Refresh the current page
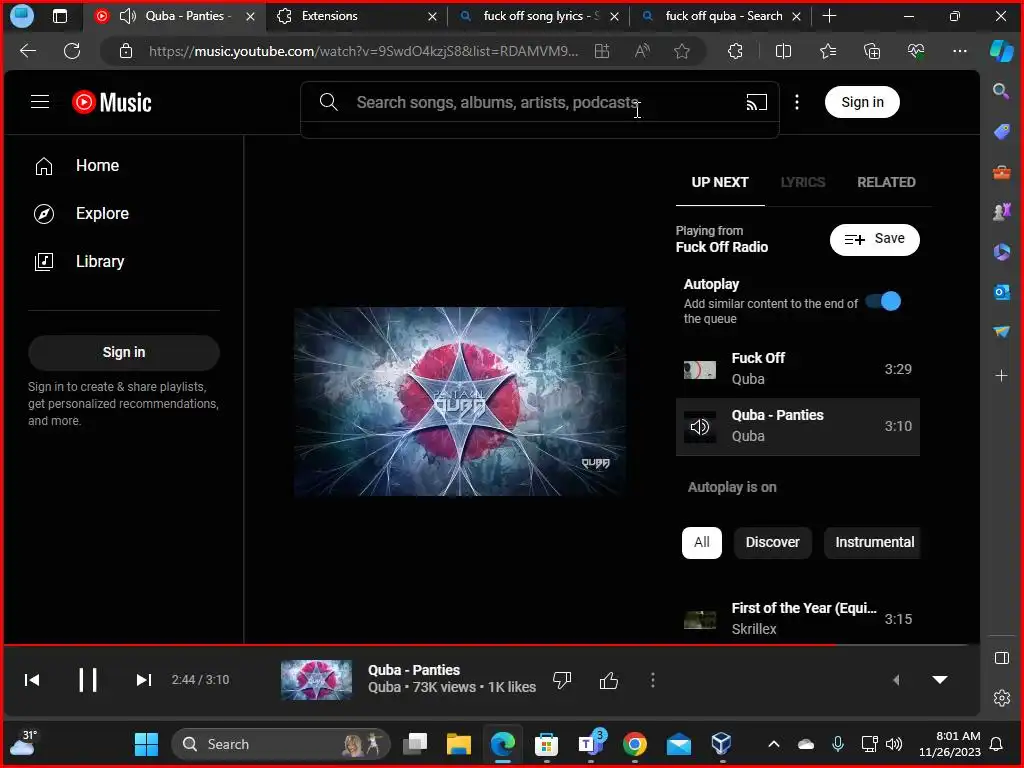Image resolution: width=1024 pixels, height=768 pixels. pos(72,51)
